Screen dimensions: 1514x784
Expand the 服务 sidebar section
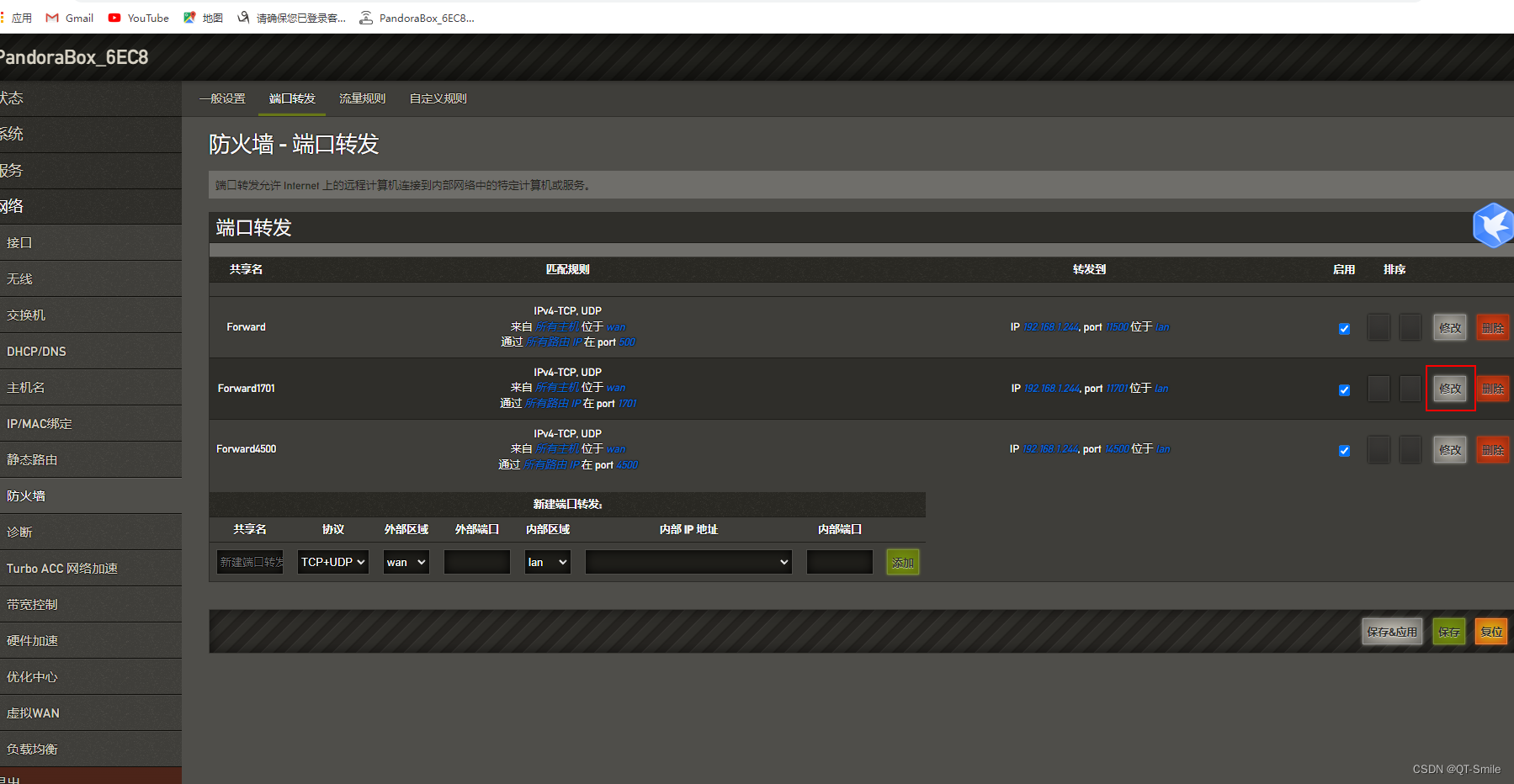91,171
